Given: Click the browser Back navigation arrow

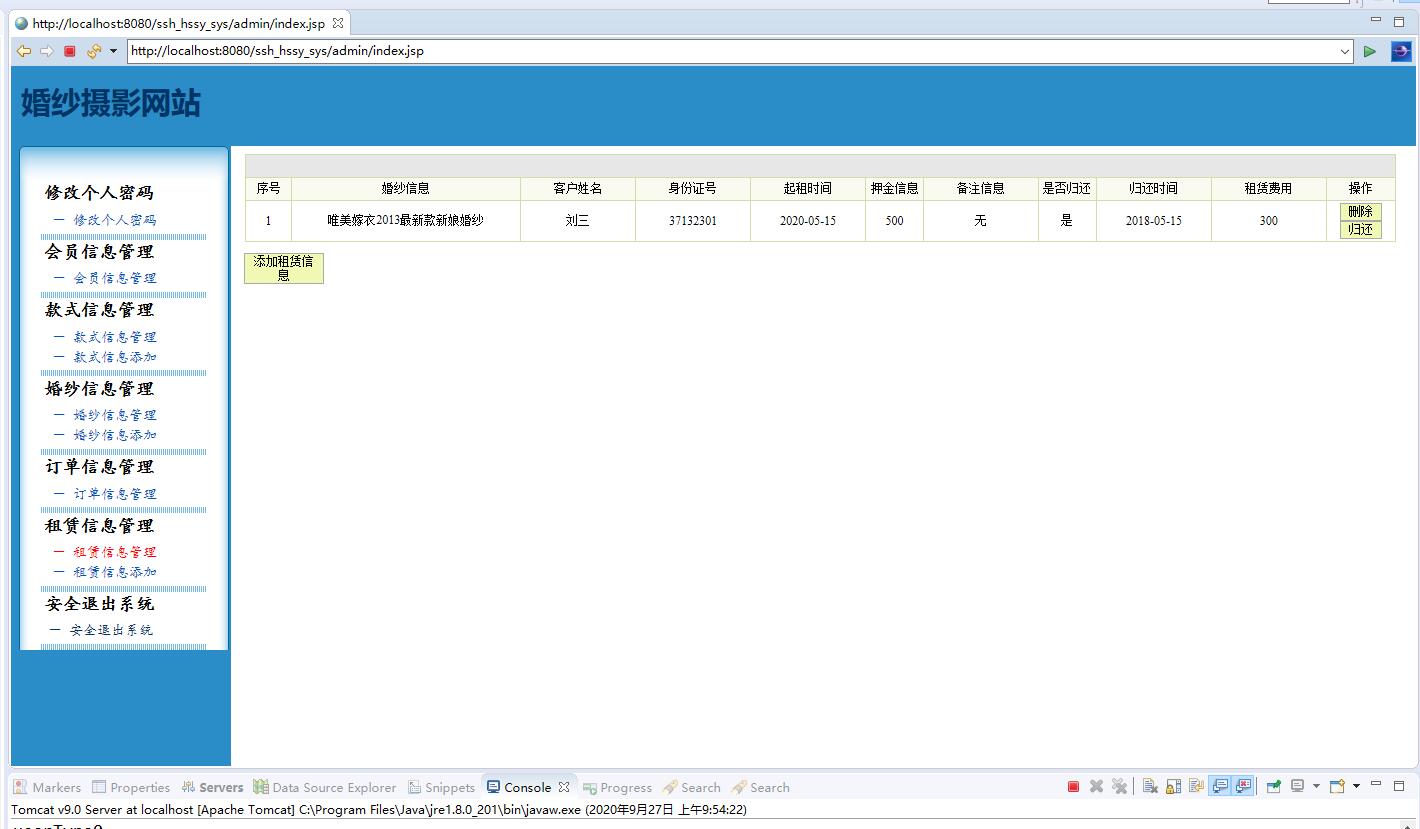Looking at the screenshot, I should [23, 51].
